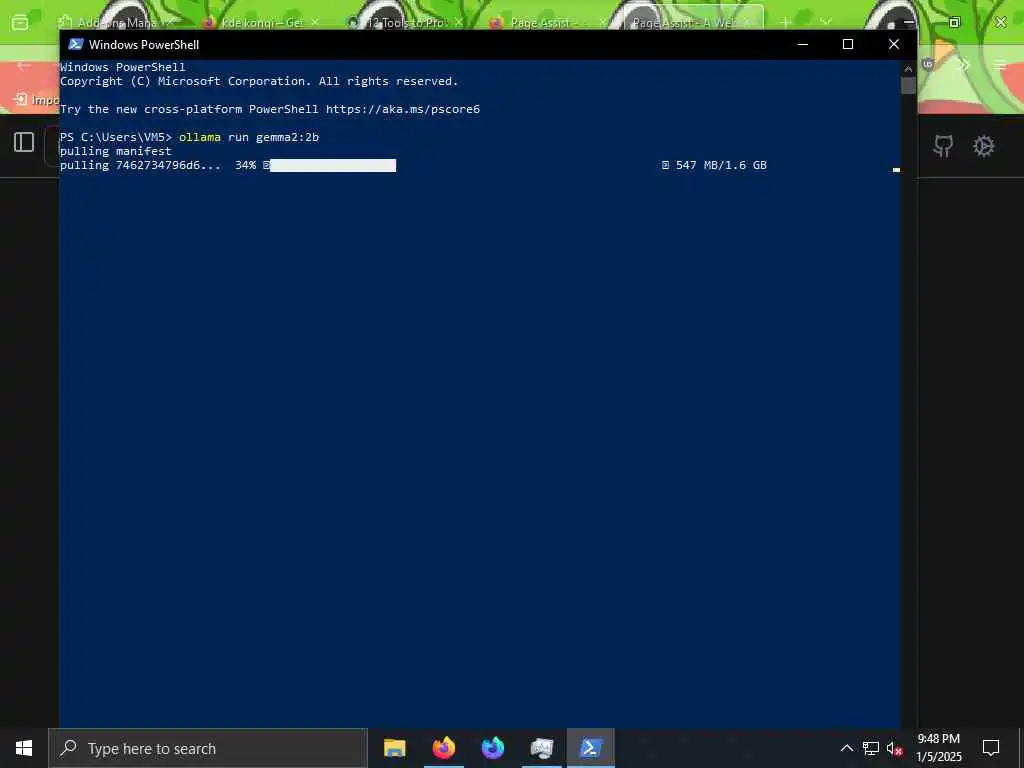Toggle the Page Assist sidebar panel icon
This screenshot has width=1024, height=768.
click(24, 142)
